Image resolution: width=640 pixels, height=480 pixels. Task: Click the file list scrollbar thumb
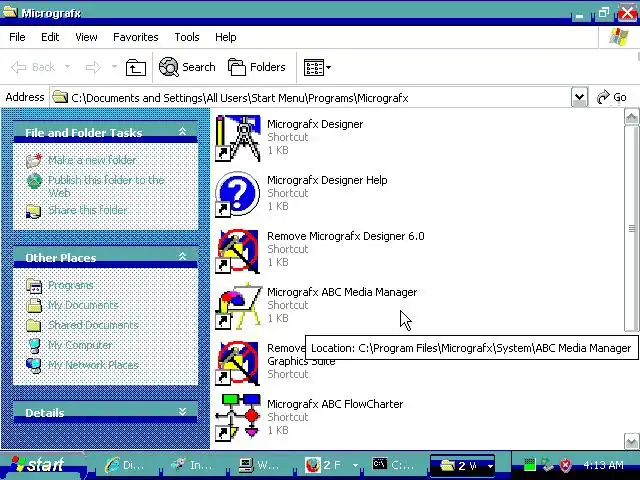point(631,229)
